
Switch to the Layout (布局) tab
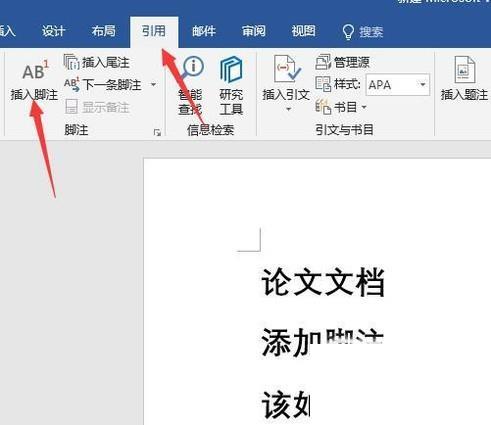104,31
